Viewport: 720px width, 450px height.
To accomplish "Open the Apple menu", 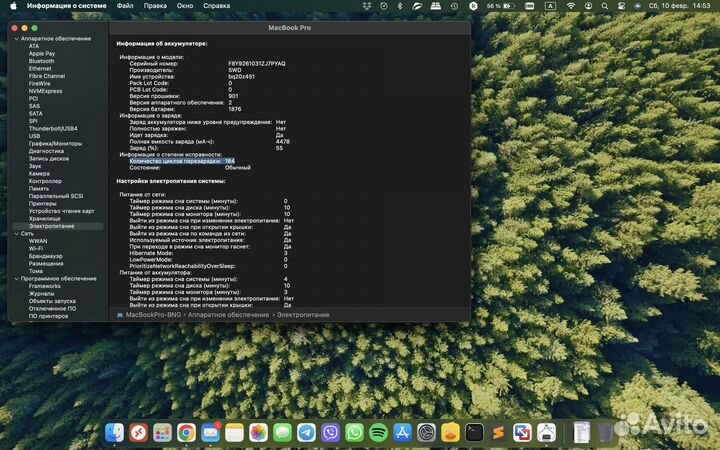I will coord(13,6).
